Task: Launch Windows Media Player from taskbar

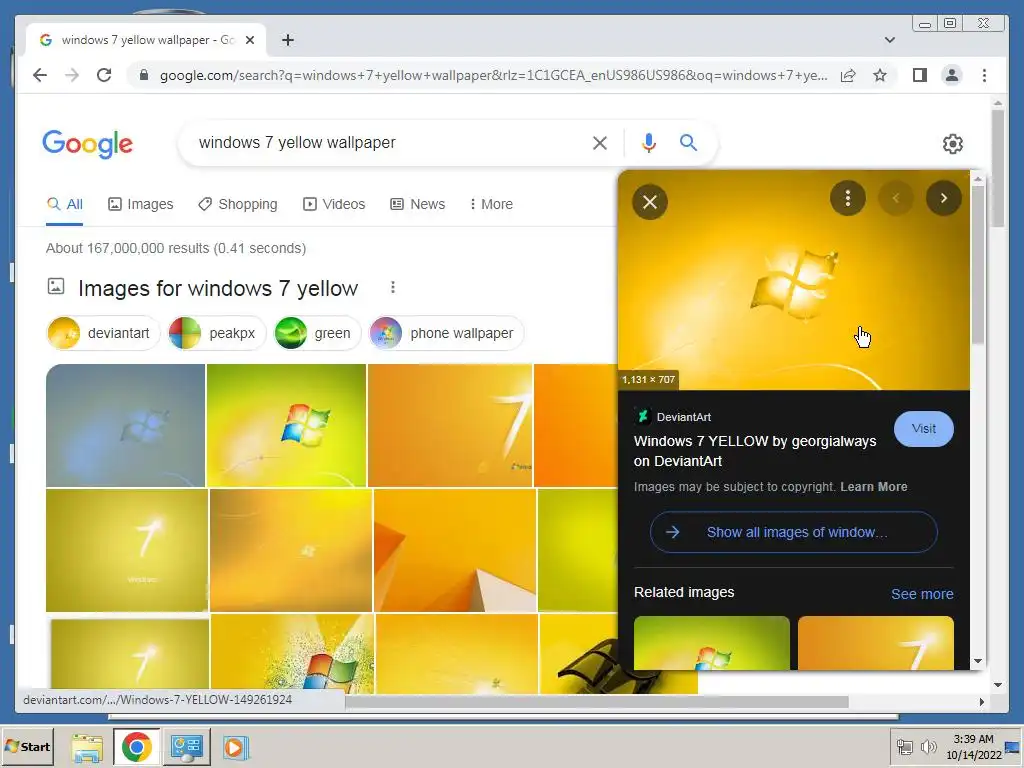Action: click(x=236, y=747)
